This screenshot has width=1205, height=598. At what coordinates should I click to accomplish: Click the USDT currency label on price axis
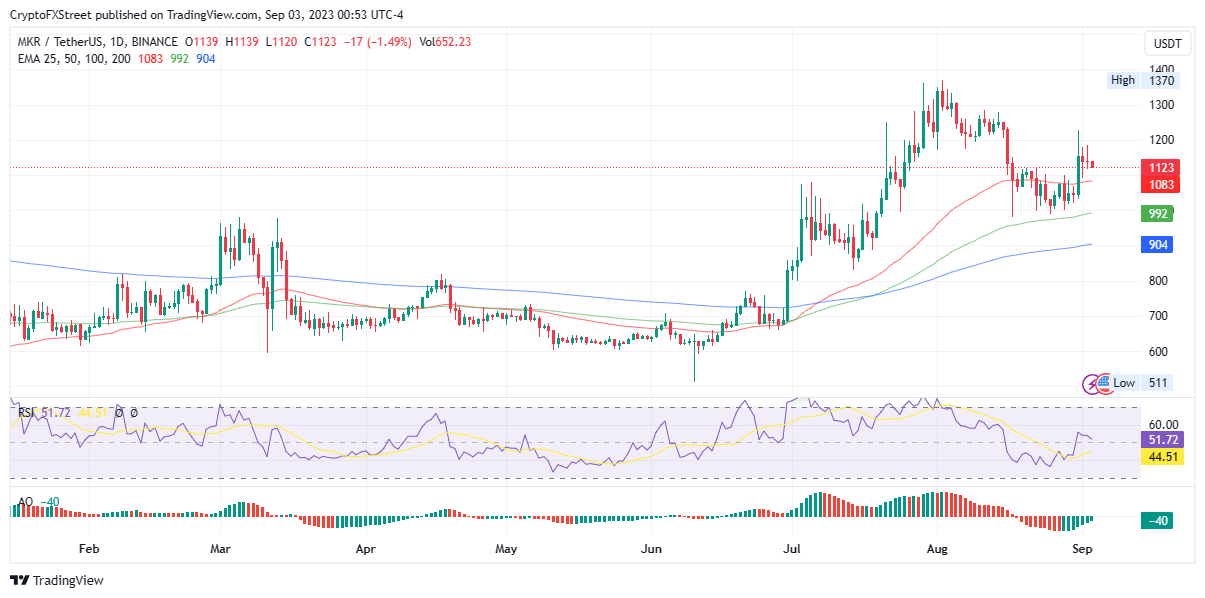pos(1166,44)
